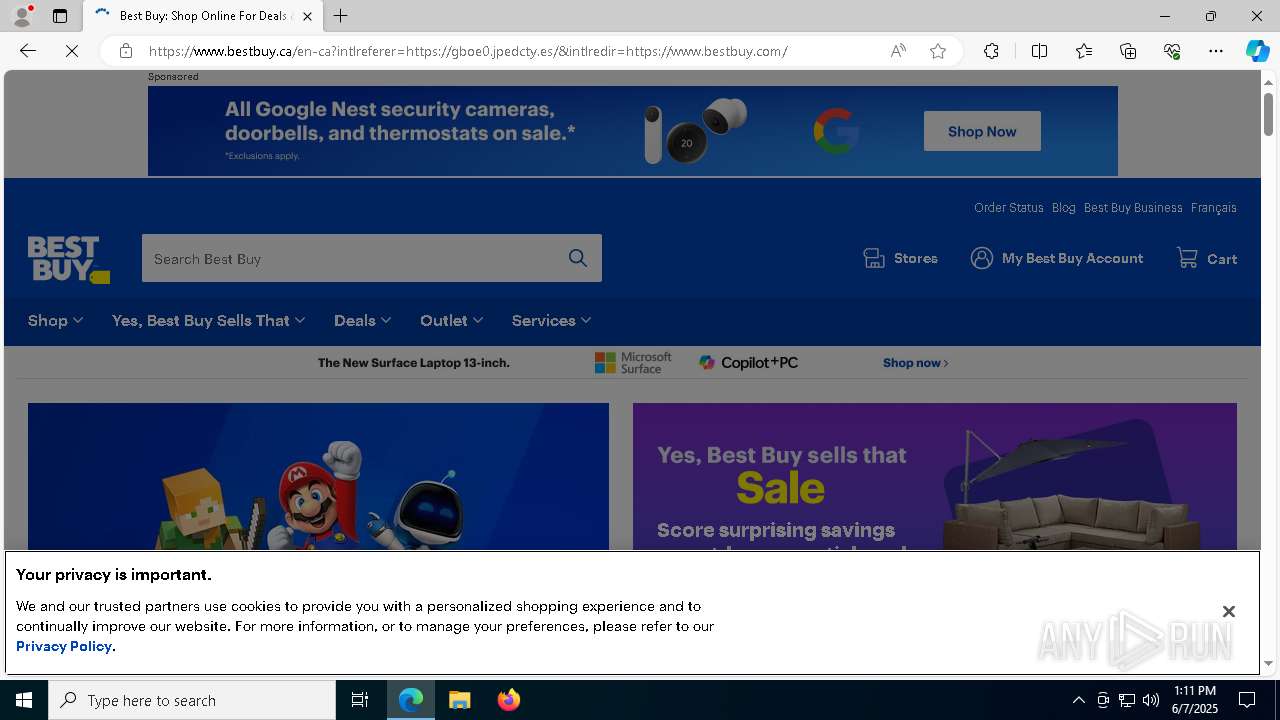Stop loading the page
This screenshot has height=720, width=1280.
tap(72, 51)
